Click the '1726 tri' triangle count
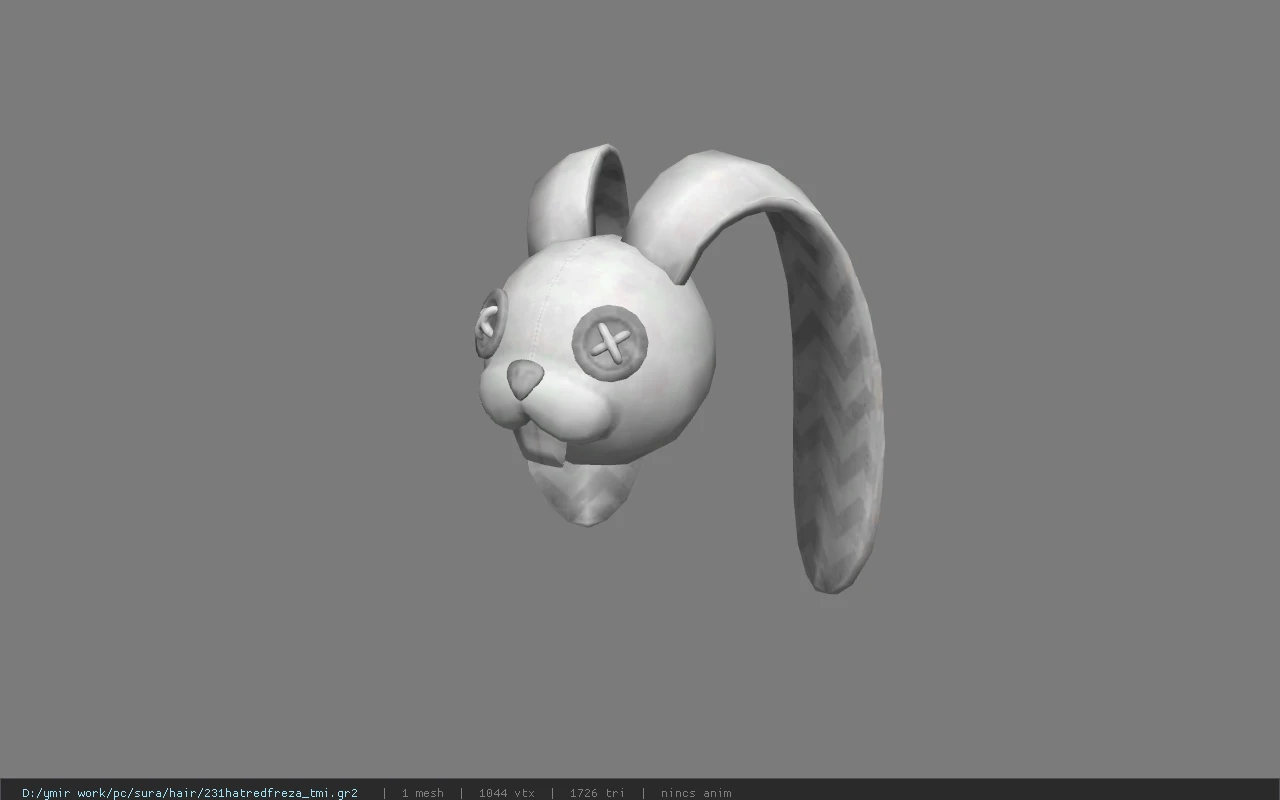The image size is (1280, 800). click(597, 793)
